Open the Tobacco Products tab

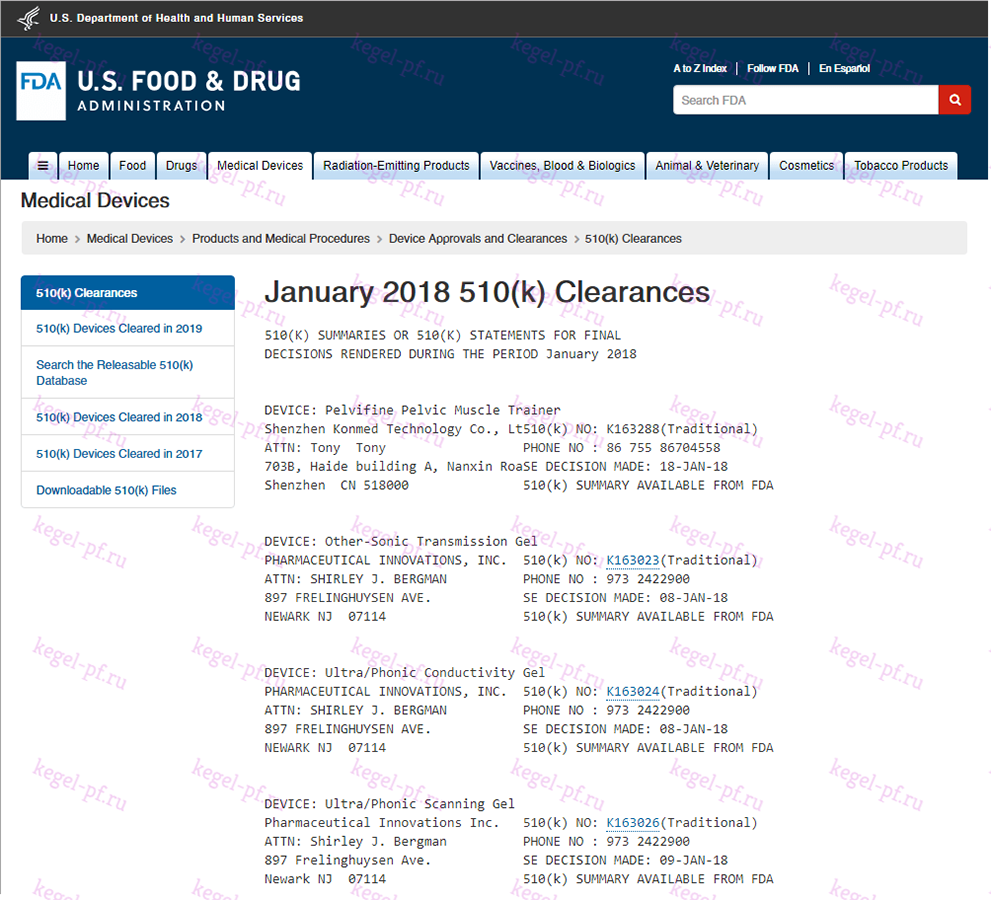(901, 166)
